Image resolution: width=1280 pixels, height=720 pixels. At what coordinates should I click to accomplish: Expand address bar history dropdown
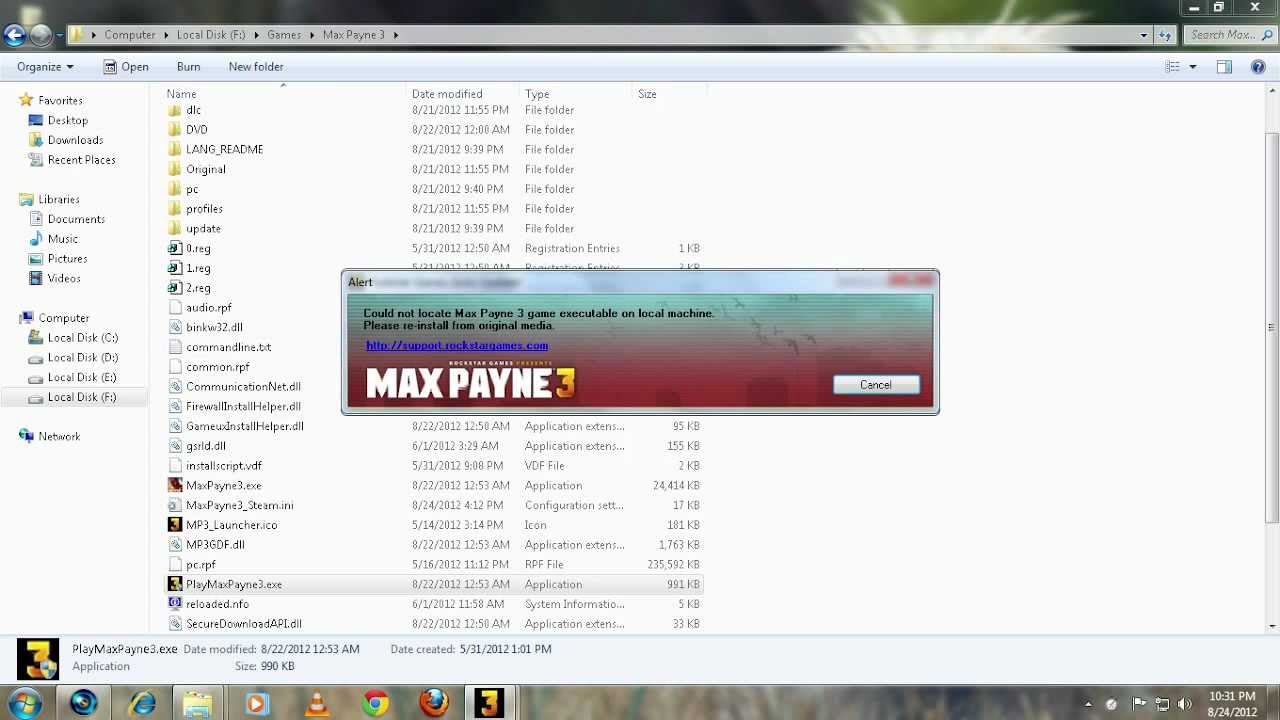point(1144,35)
